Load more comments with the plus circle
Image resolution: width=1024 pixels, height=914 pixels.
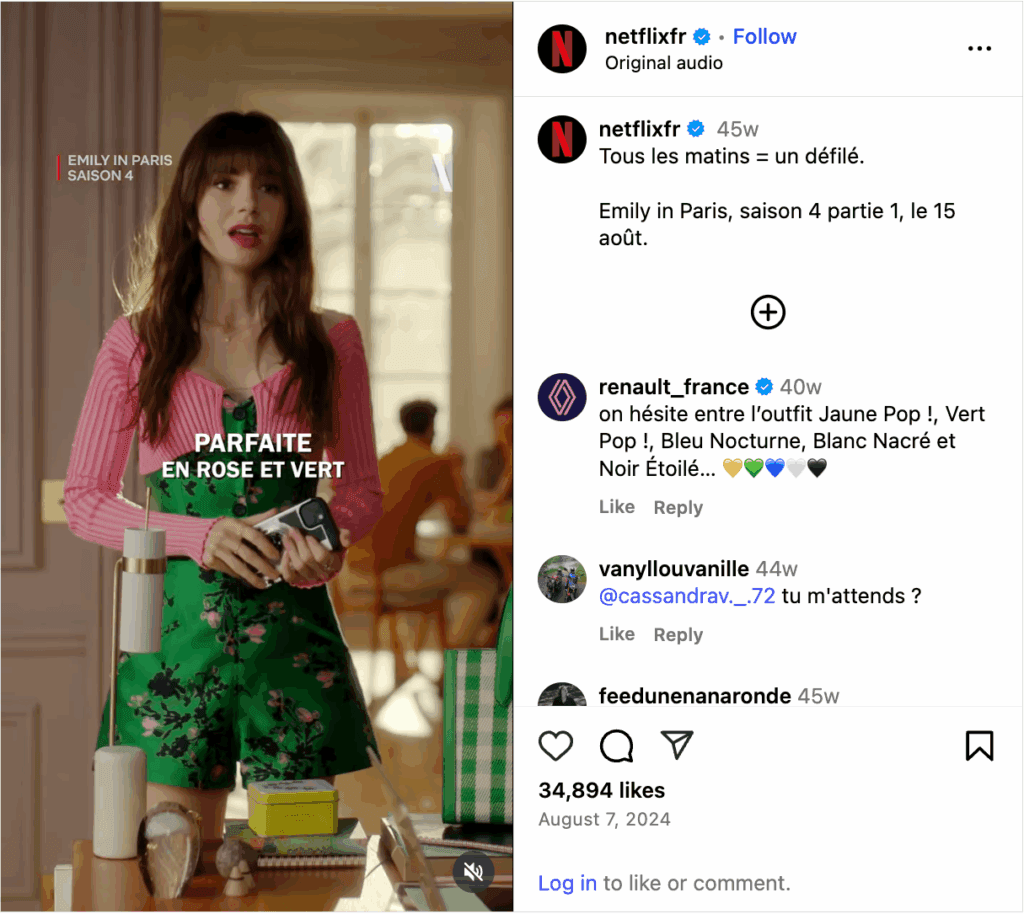tap(767, 312)
